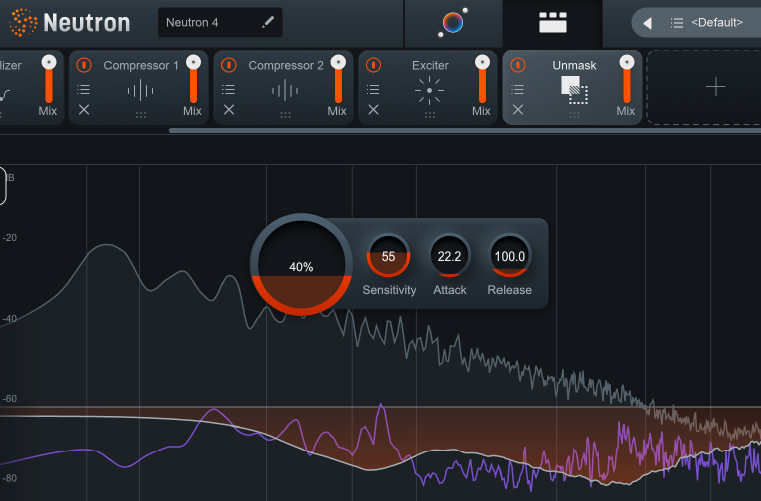Adjust the Compressor 2 Mix slider
The image size is (761, 501).
coord(338,79)
